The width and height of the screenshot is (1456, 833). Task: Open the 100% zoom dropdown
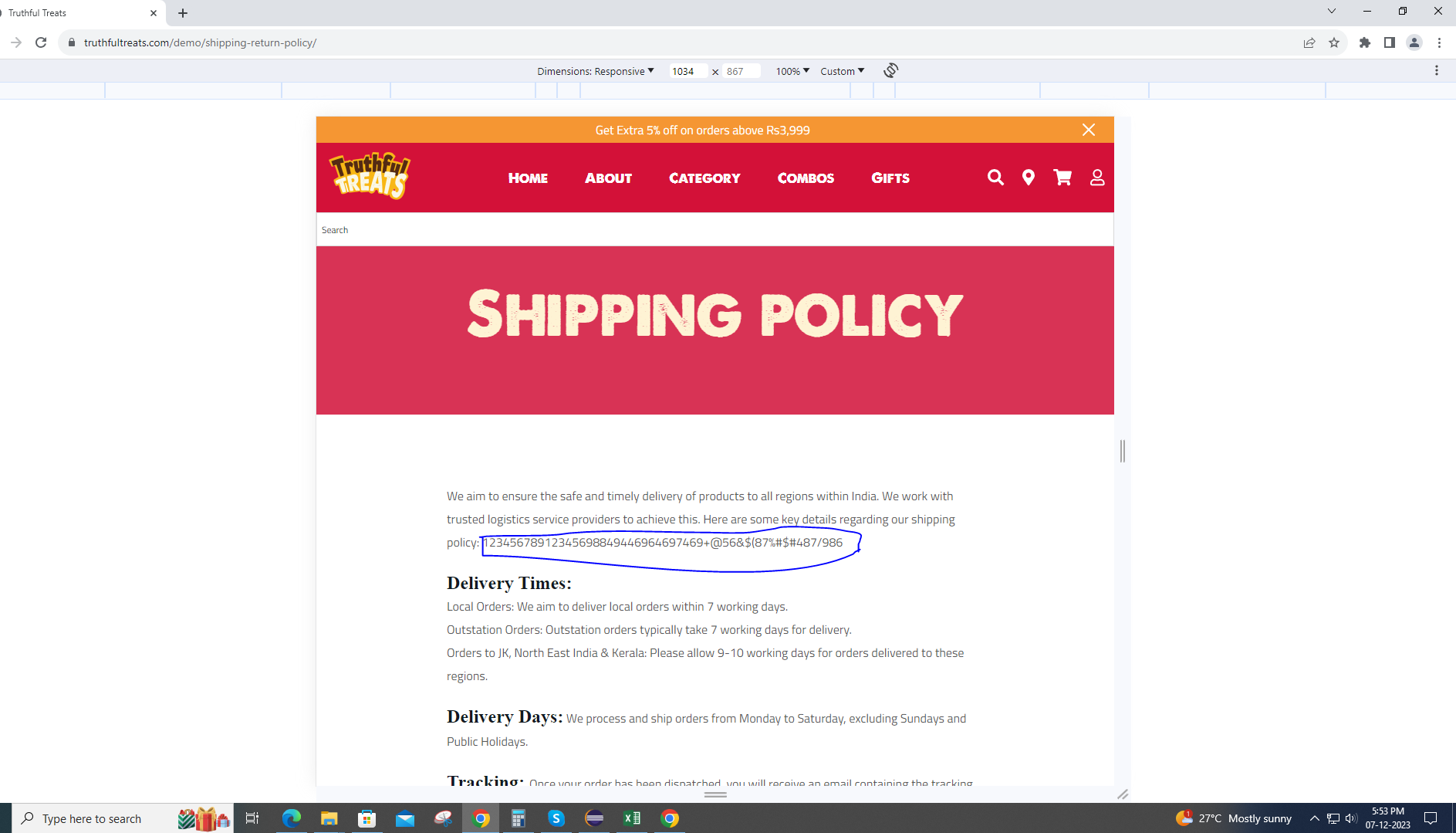click(792, 71)
